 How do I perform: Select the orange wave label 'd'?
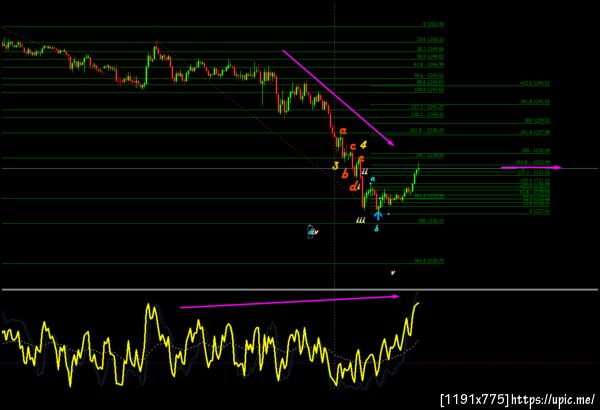(x=353, y=187)
